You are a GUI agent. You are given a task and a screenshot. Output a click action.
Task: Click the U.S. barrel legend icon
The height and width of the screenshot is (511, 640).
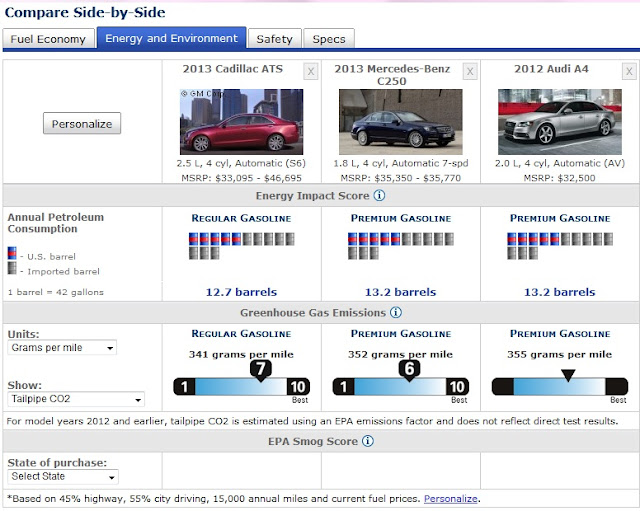click(12, 253)
